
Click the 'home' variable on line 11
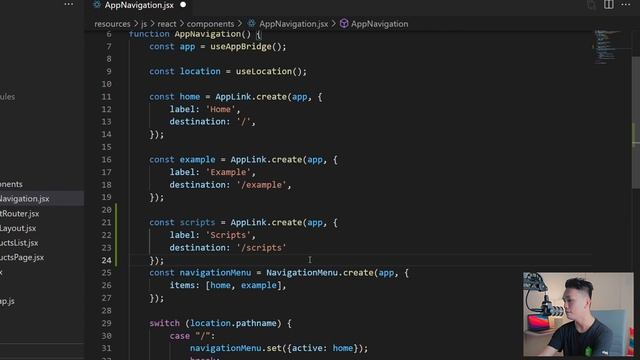pos(190,97)
